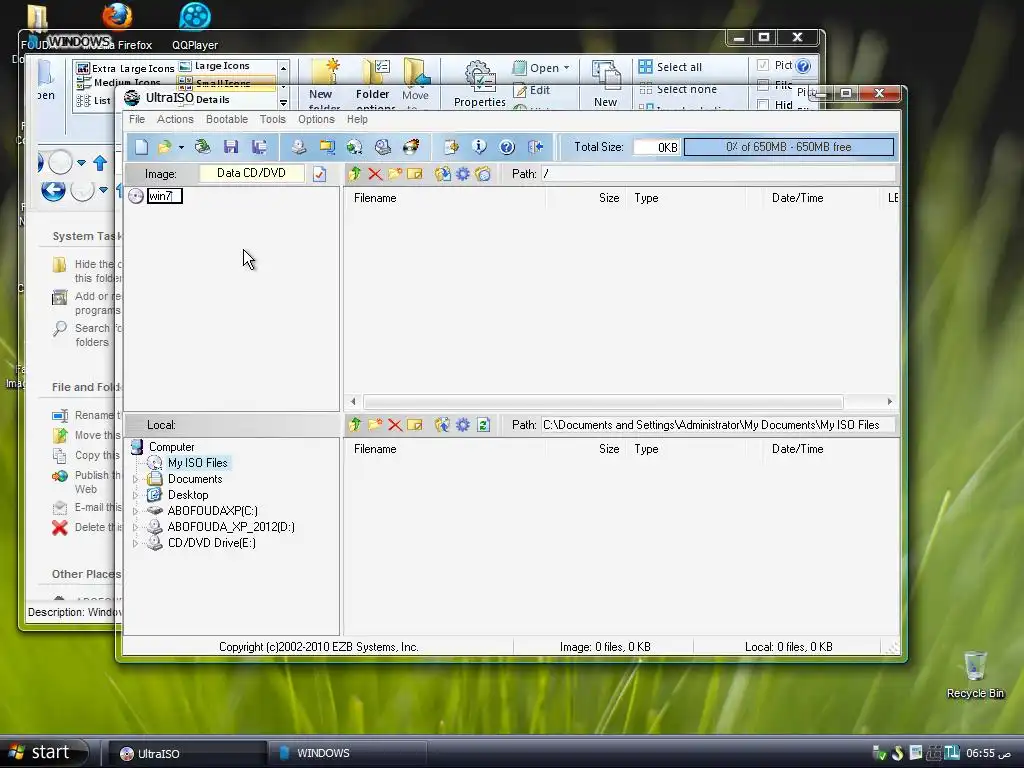Click the Register icon in UltraISO toolbar
1024x768 pixels.
pyautogui.click(x=451, y=147)
